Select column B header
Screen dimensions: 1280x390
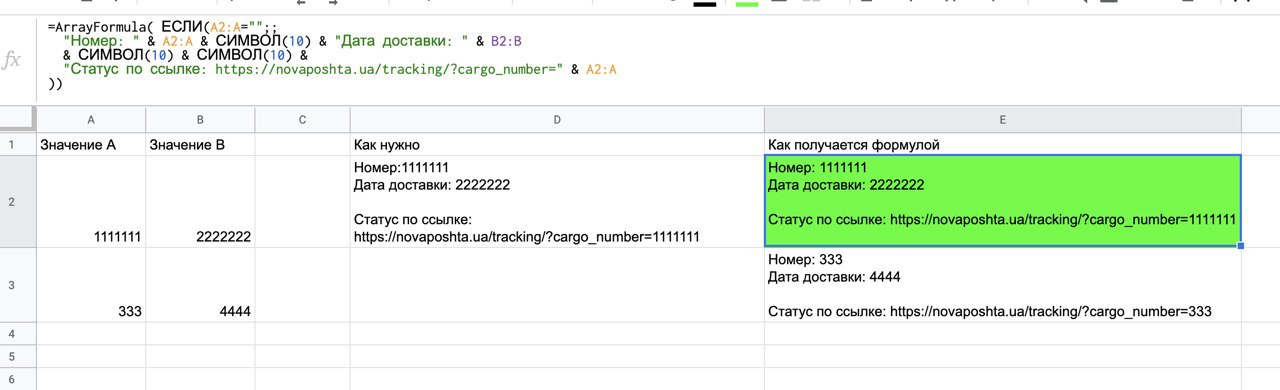coord(200,120)
